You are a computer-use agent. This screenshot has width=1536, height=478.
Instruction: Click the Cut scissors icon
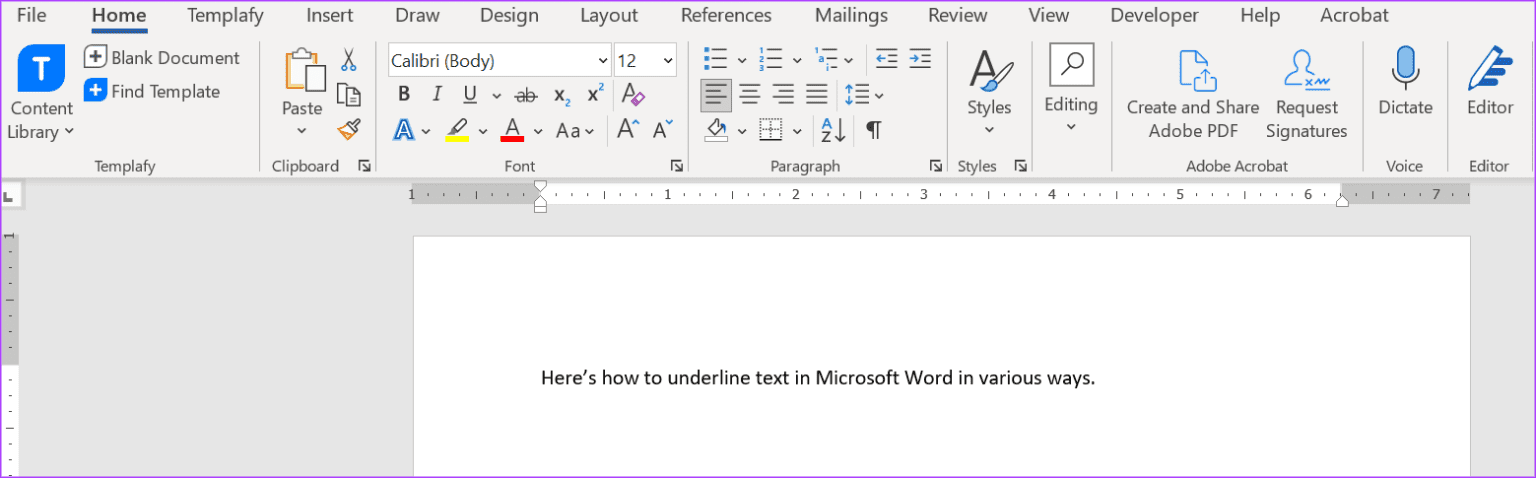(x=348, y=60)
